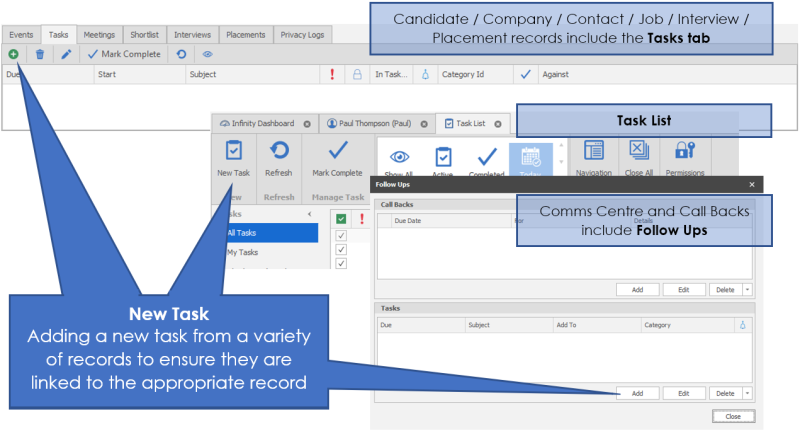Toggle the first task row checkbox
This screenshot has height=431, width=800.
click(x=341, y=236)
